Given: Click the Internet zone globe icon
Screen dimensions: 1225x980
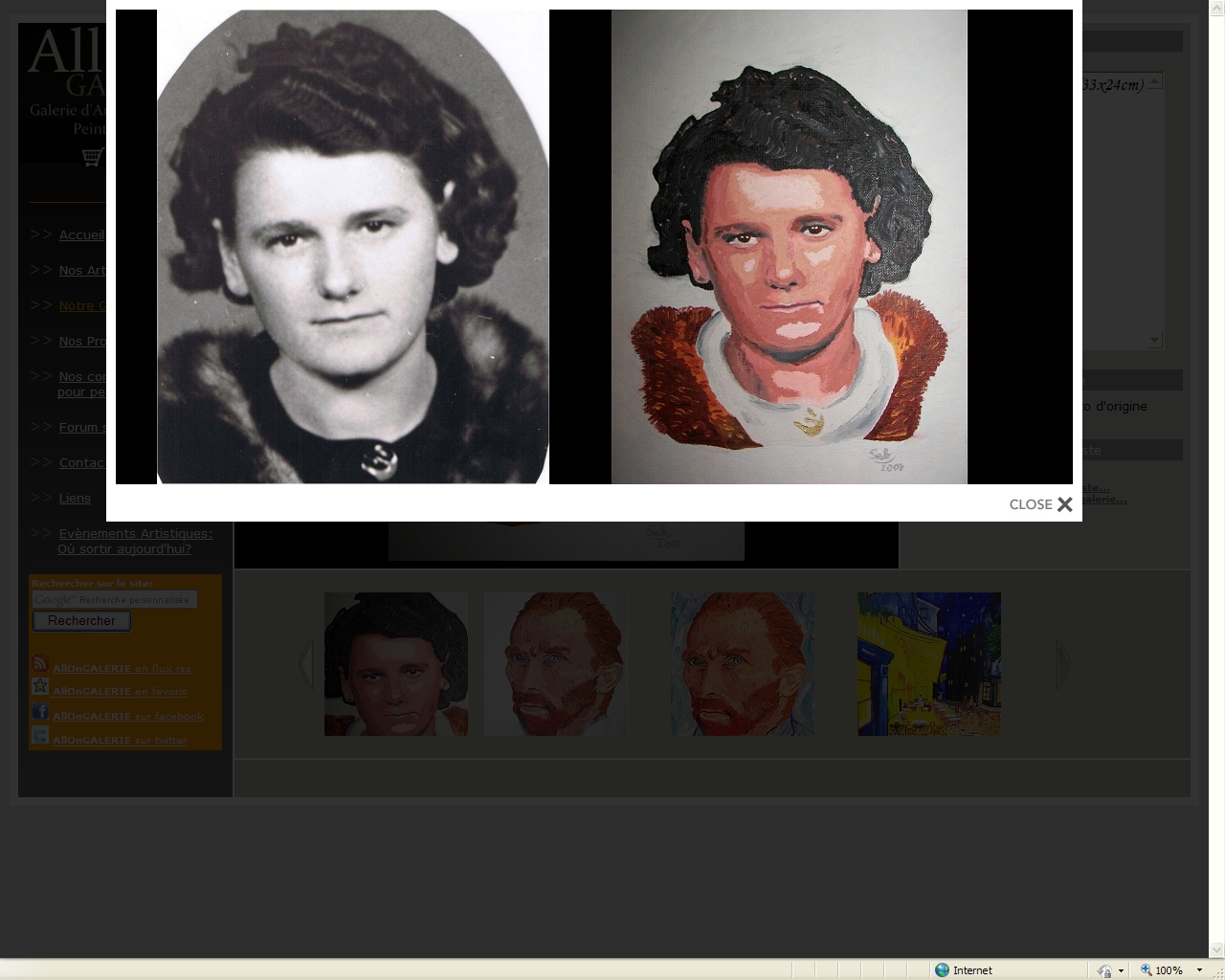Looking at the screenshot, I should click(942, 969).
